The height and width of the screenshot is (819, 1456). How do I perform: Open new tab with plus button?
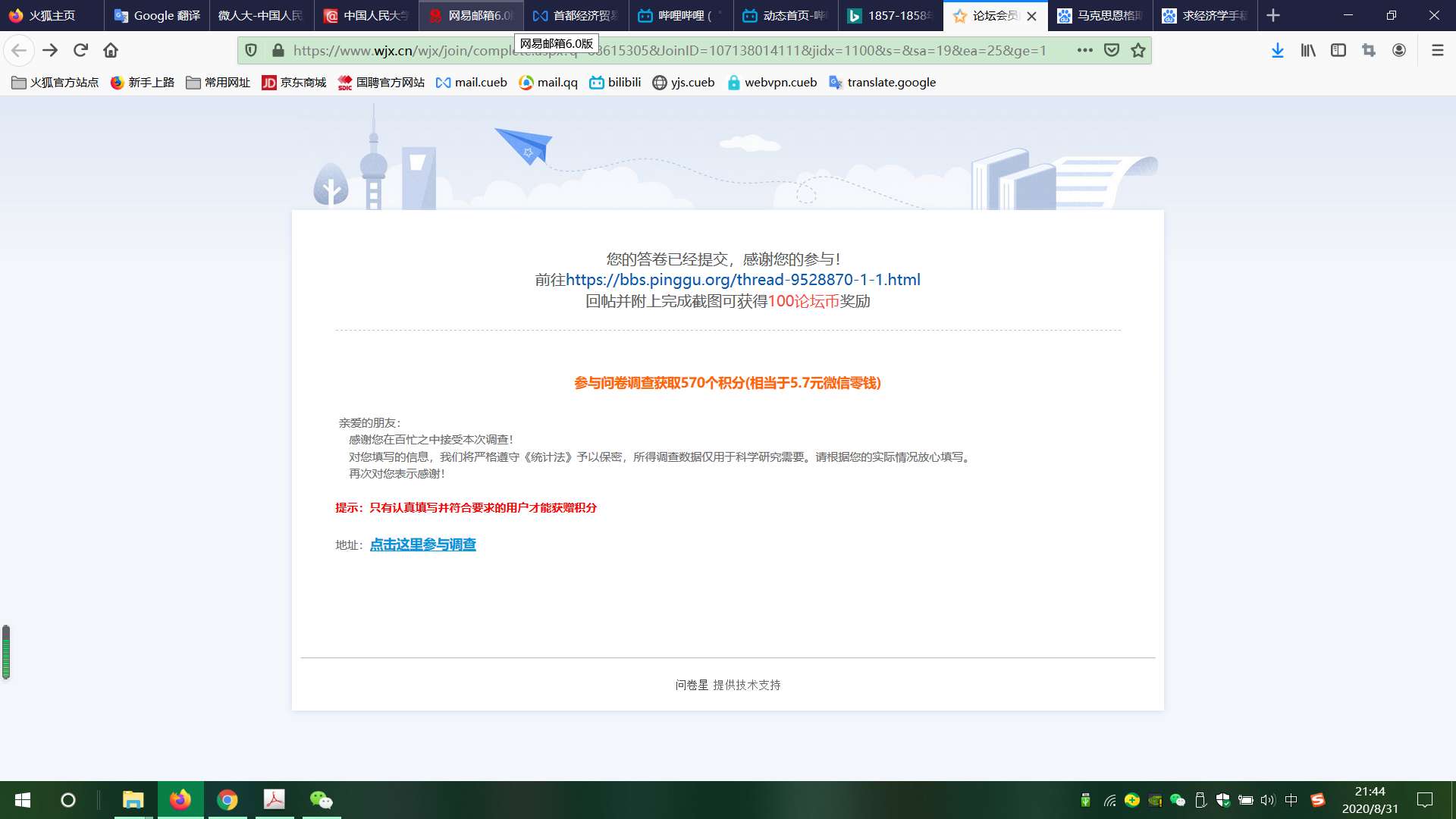[1273, 15]
